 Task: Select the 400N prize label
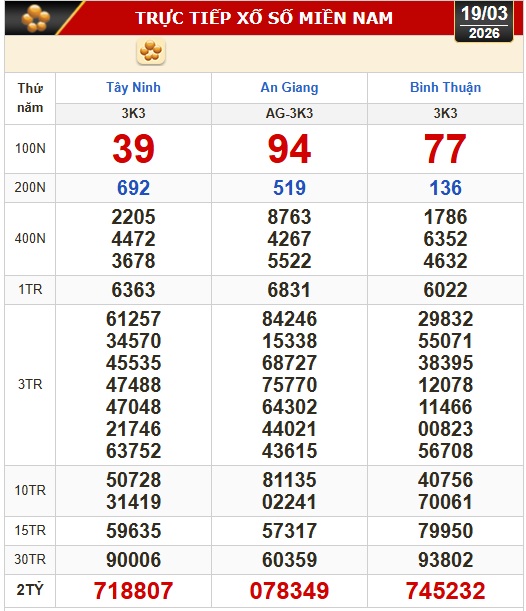30,238
